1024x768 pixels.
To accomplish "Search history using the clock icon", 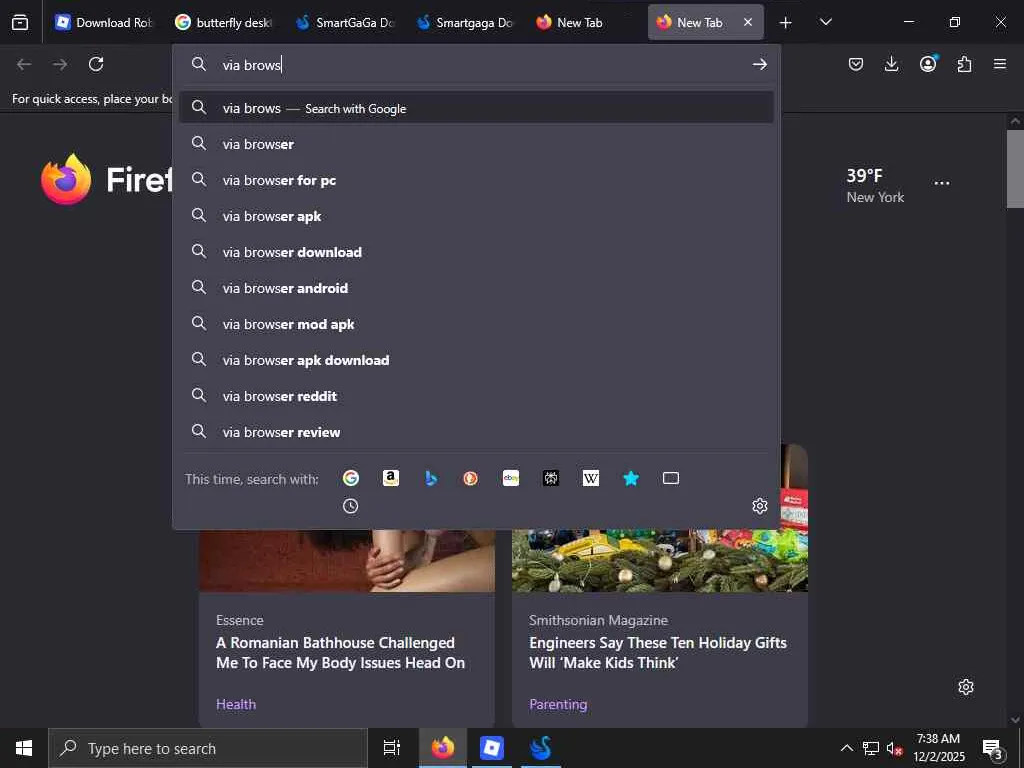I will [351, 506].
